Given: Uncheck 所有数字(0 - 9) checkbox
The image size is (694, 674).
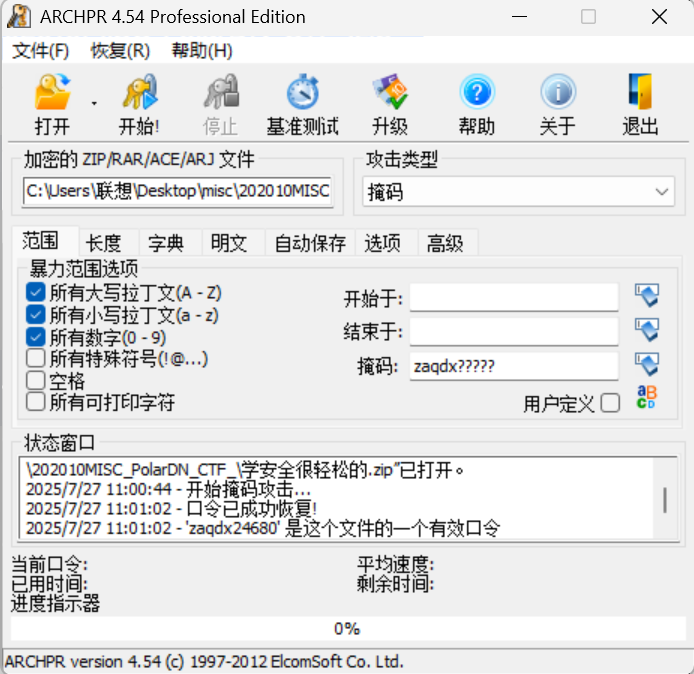Looking at the screenshot, I should coord(35,338).
